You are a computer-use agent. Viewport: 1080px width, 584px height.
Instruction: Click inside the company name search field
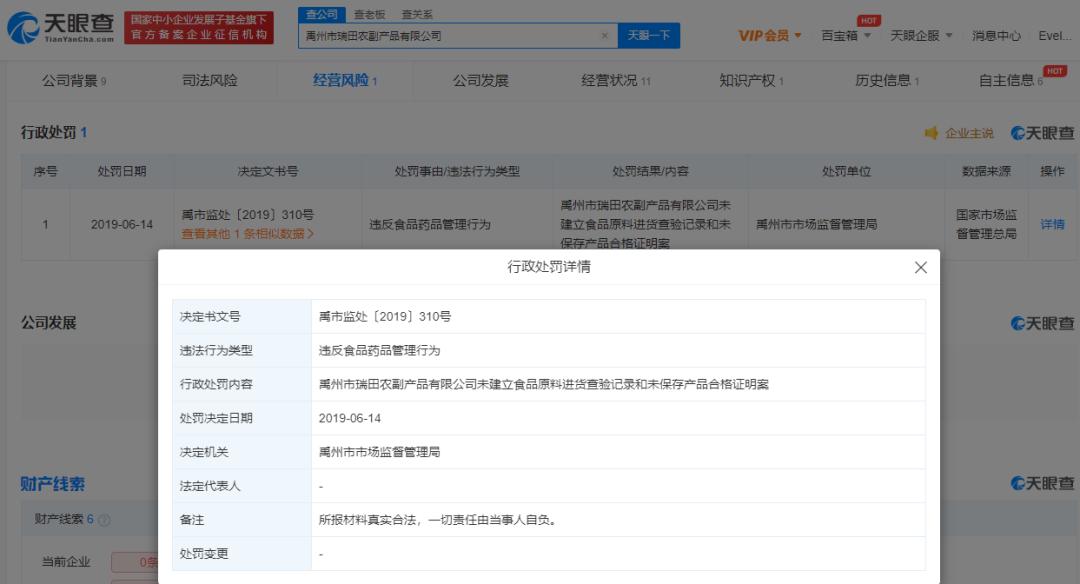click(450, 35)
